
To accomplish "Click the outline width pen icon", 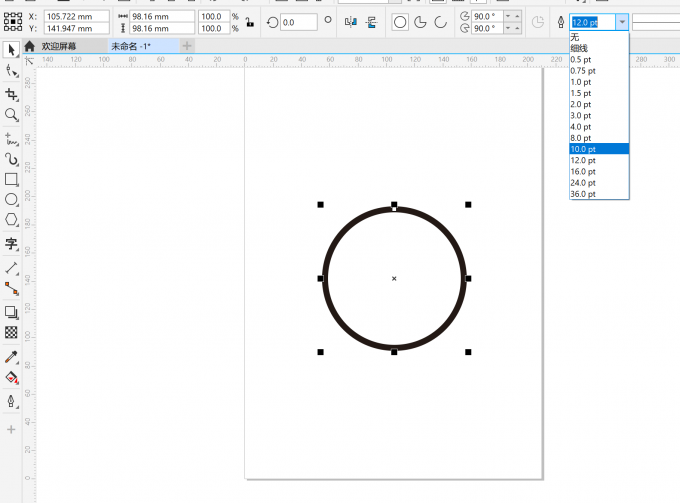I will [561, 22].
